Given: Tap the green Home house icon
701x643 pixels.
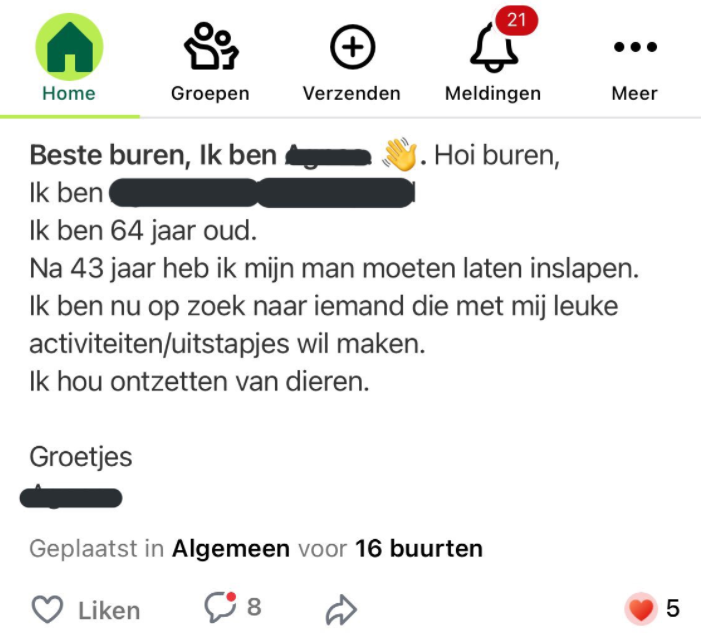Looking at the screenshot, I should tap(69, 47).
